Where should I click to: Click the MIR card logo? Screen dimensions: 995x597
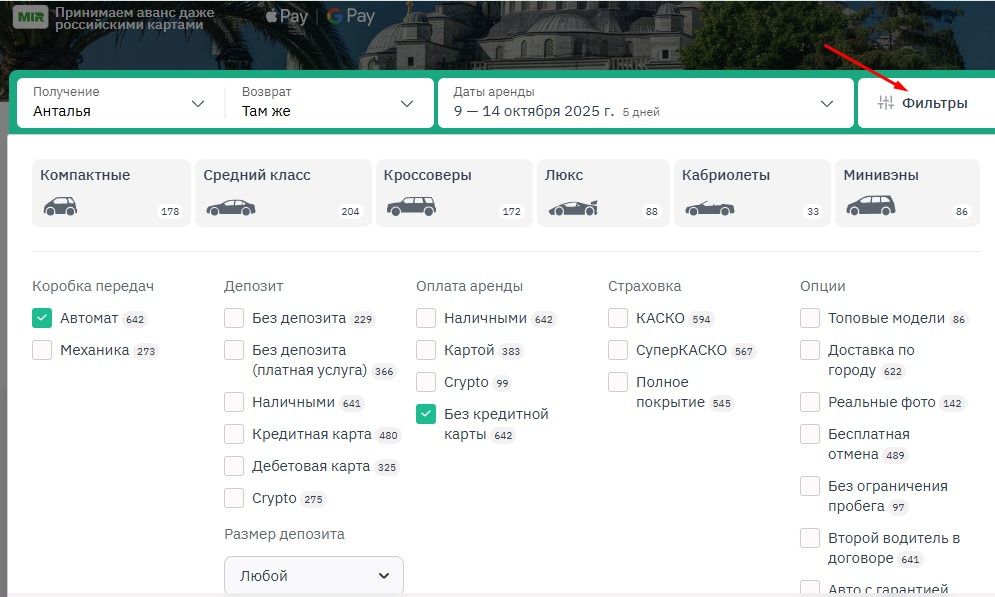pyautogui.click(x=30, y=17)
